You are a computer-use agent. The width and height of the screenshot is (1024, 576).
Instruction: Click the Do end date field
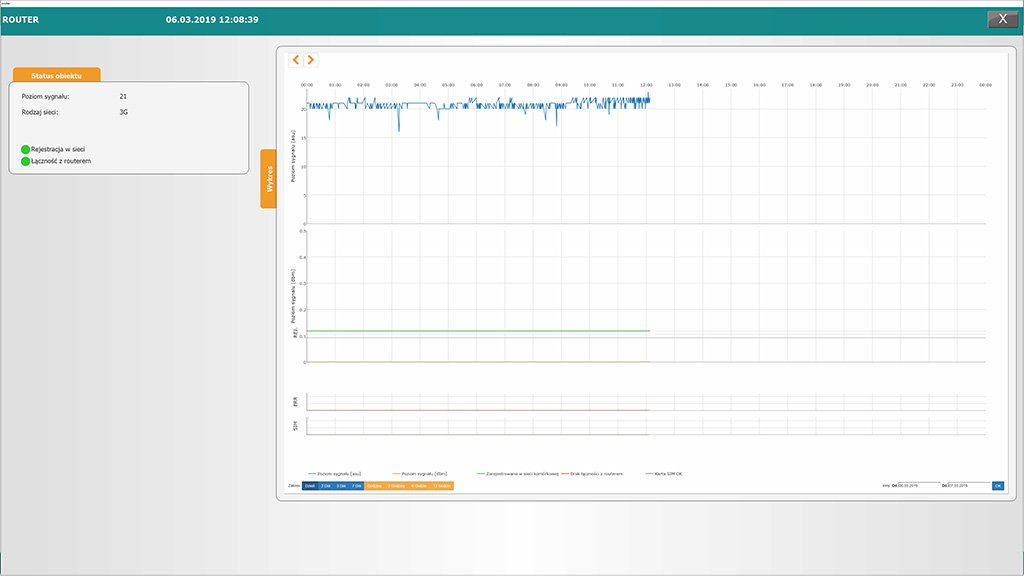click(969, 486)
